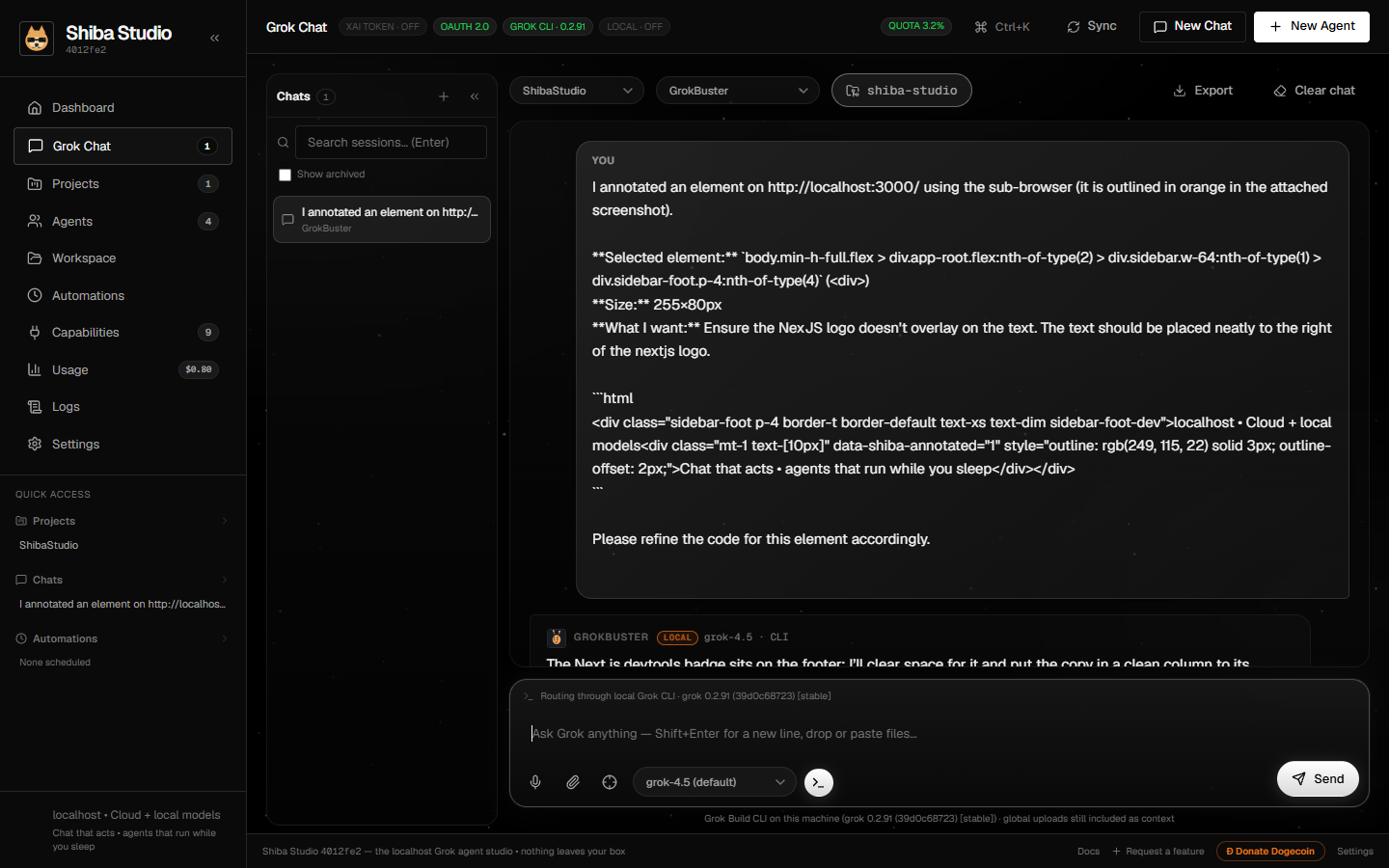Click the annotate target crosshair icon
The image size is (1389, 868).
[x=610, y=782]
